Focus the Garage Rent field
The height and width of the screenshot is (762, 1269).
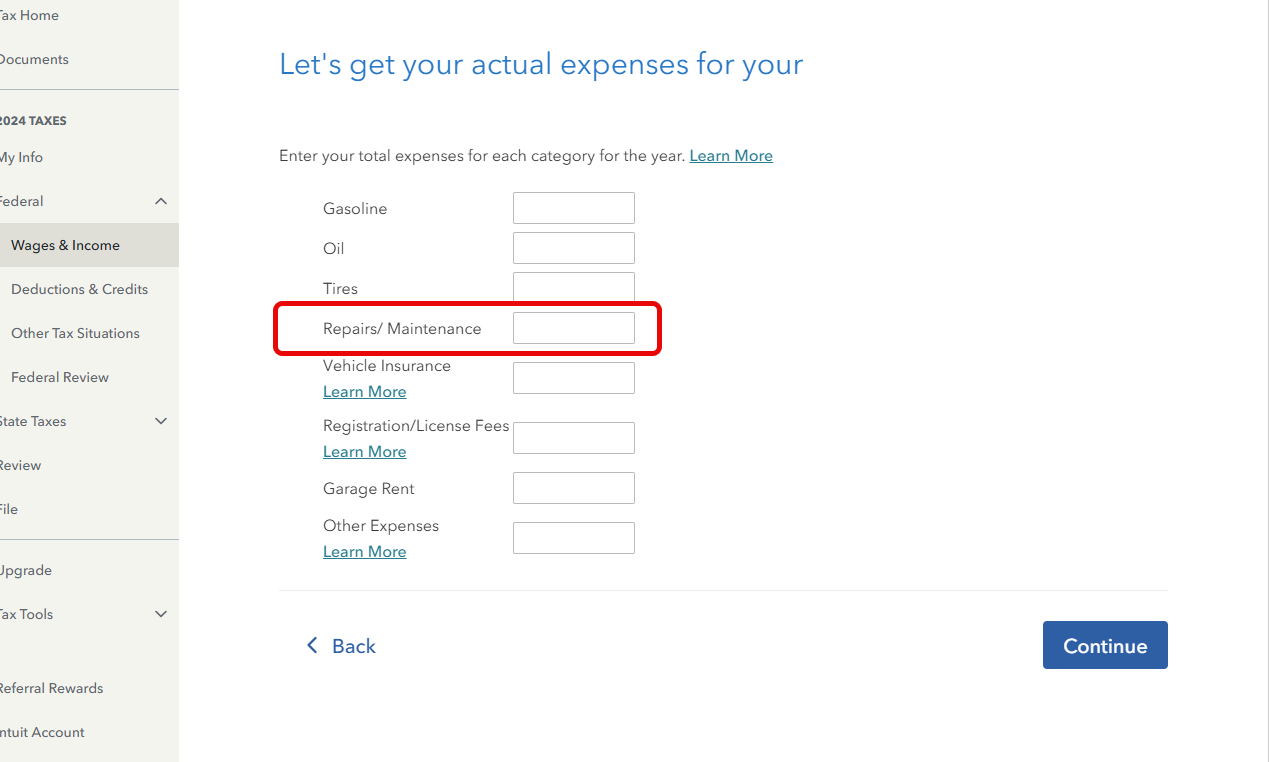(573, 488)
